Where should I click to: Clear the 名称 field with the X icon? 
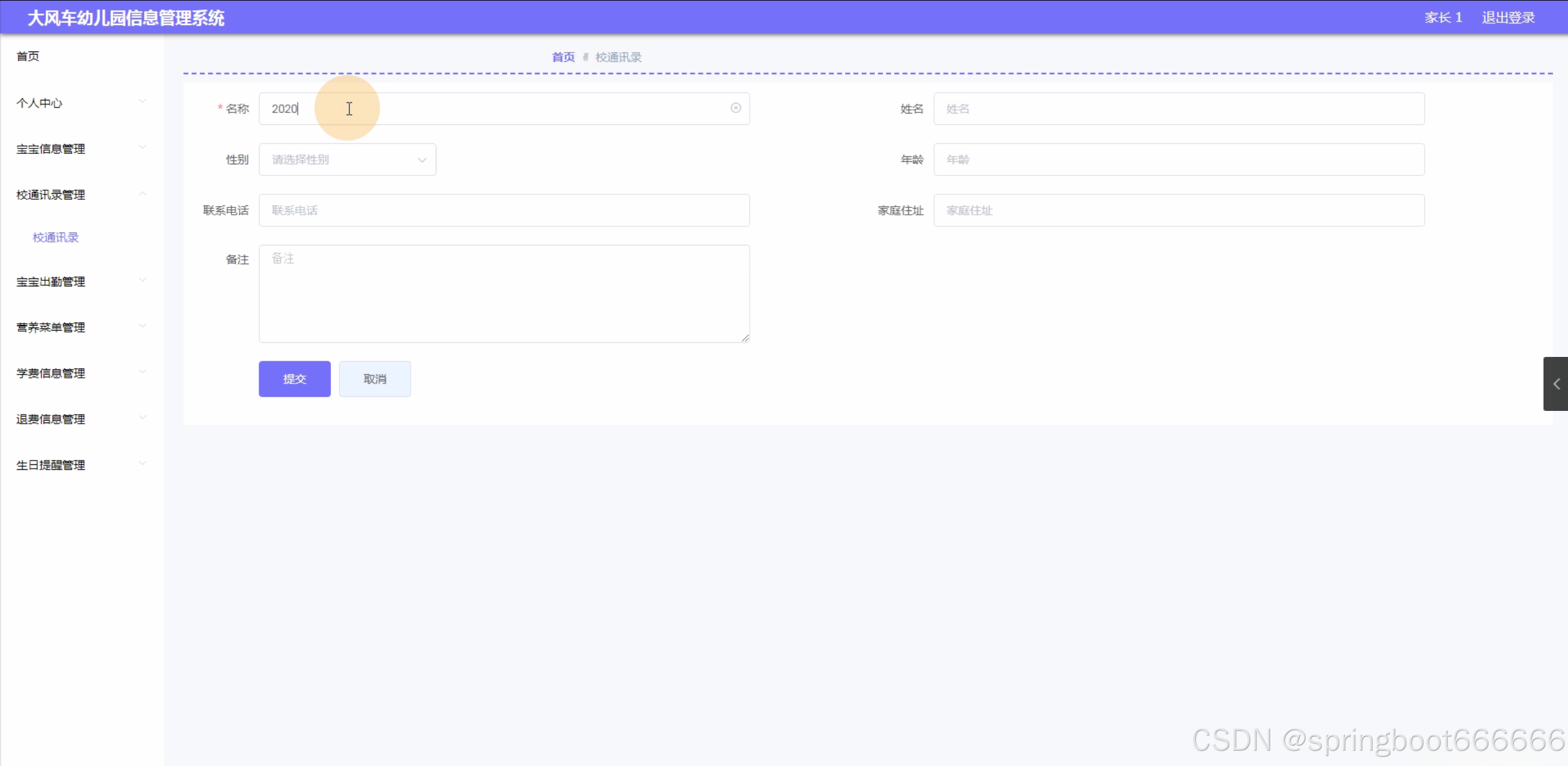(x=736, y=108)
